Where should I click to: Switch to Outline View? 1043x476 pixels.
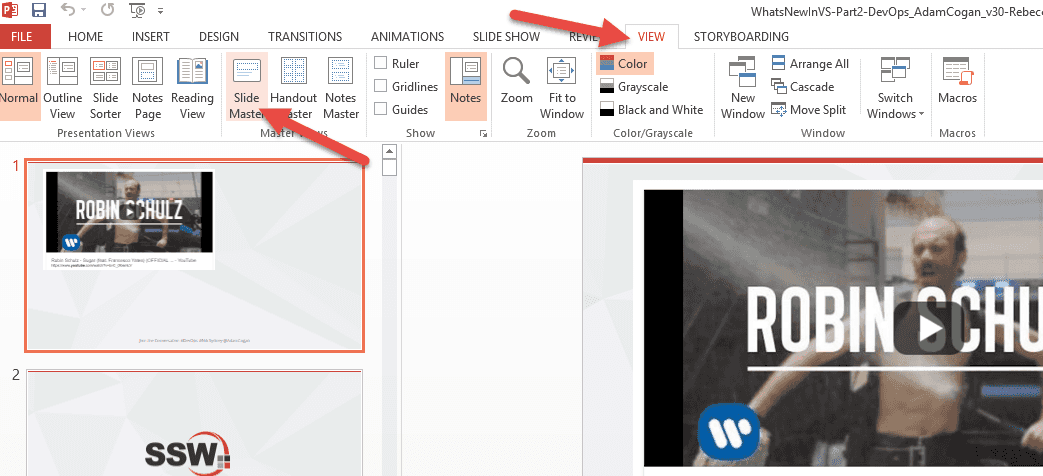[62, 86]
